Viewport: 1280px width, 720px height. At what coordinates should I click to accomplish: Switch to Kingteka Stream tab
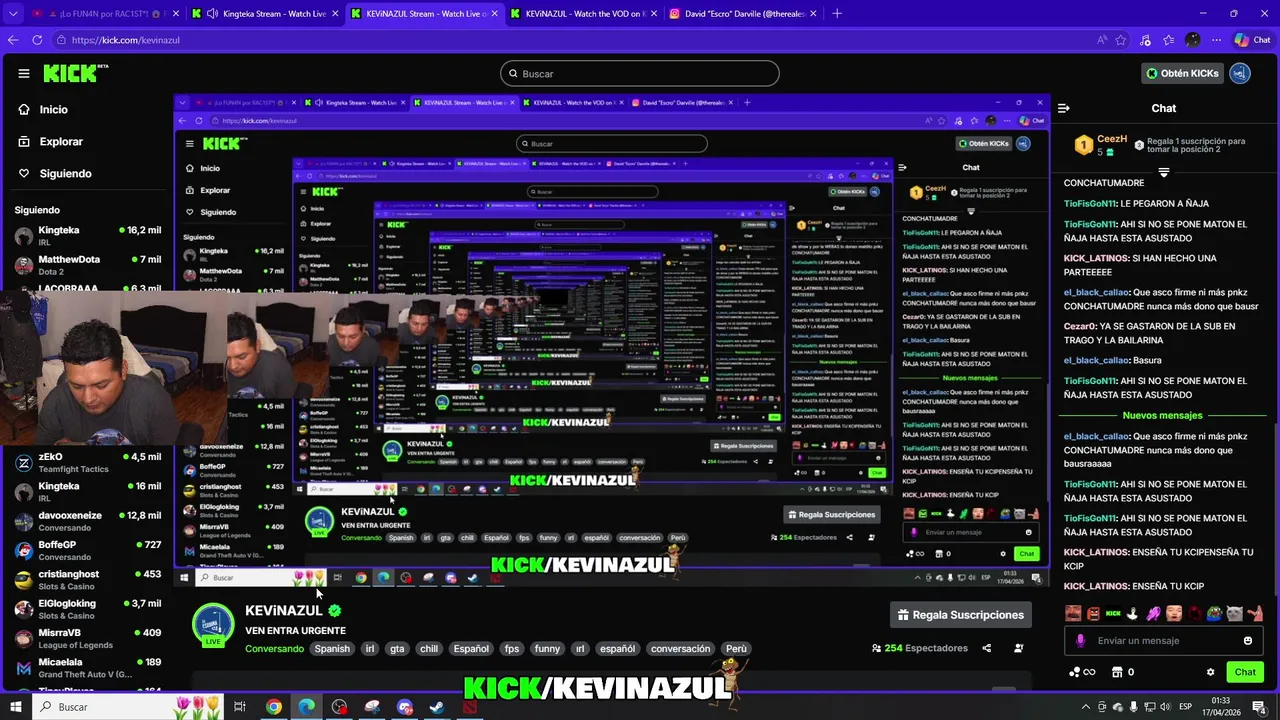click(264, 13)
